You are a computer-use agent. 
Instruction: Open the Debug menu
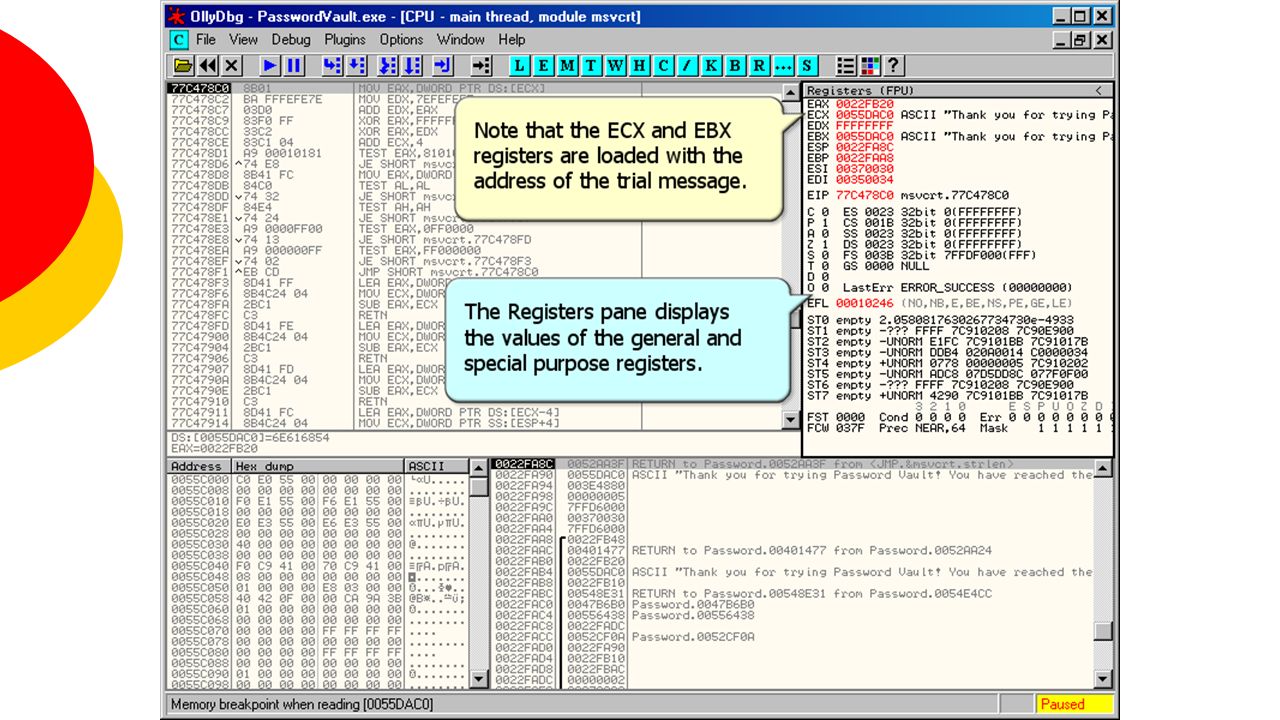pyautogui.click(x=291, y=40)
